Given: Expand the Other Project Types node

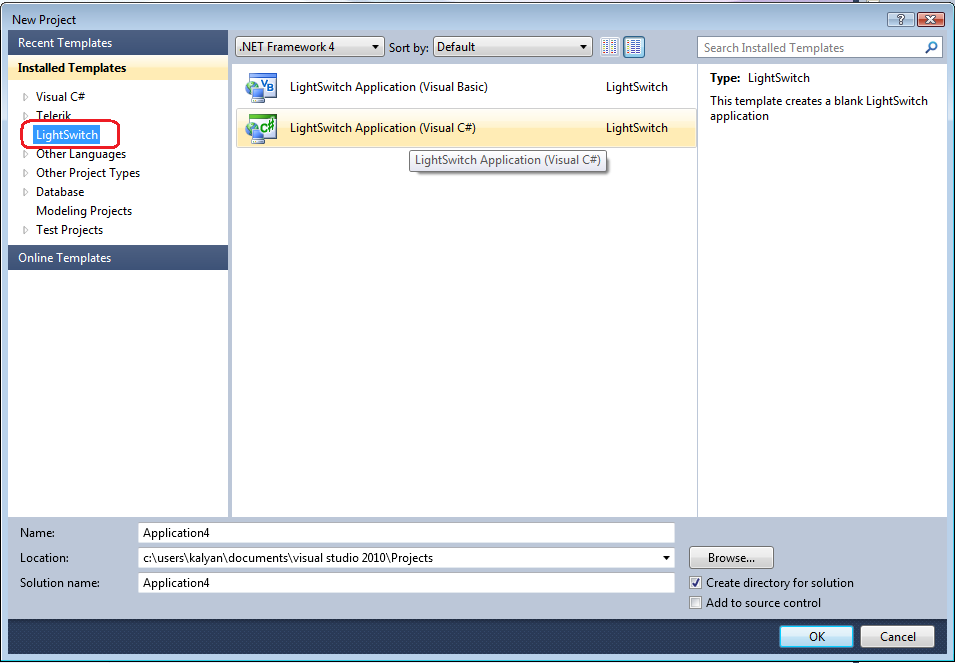Looking at the screenshot, I should [x=26, y=173].
